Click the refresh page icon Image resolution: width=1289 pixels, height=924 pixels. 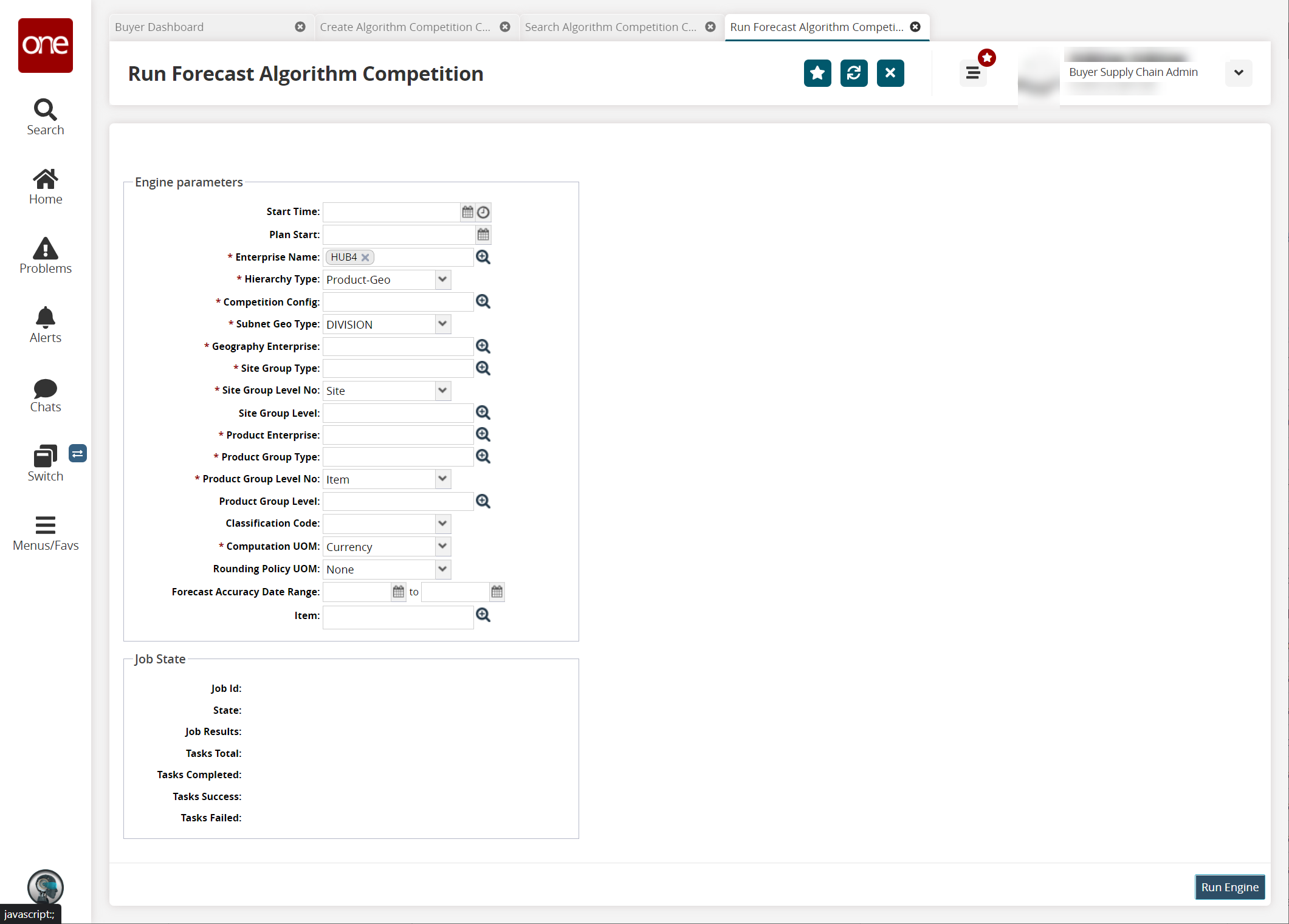(853, 73)
